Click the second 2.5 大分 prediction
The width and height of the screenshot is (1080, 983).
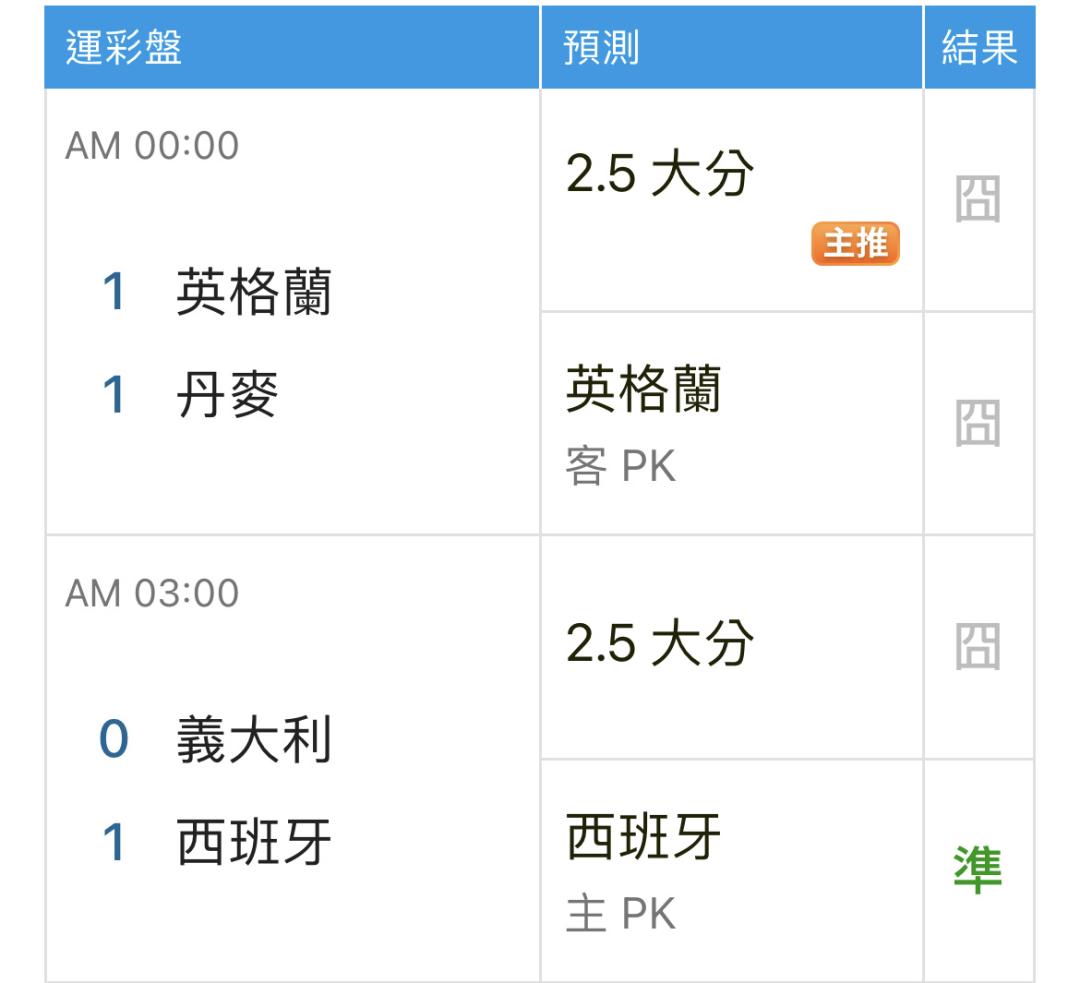click(x=660, y=643)
